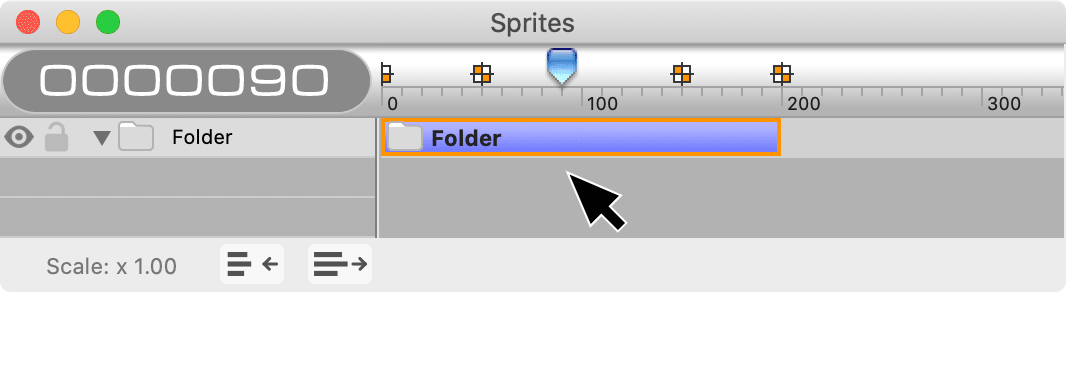Toggle the Folder lock icon
The width and height of the screenshot is (1066, 385).
click(56, 137)
